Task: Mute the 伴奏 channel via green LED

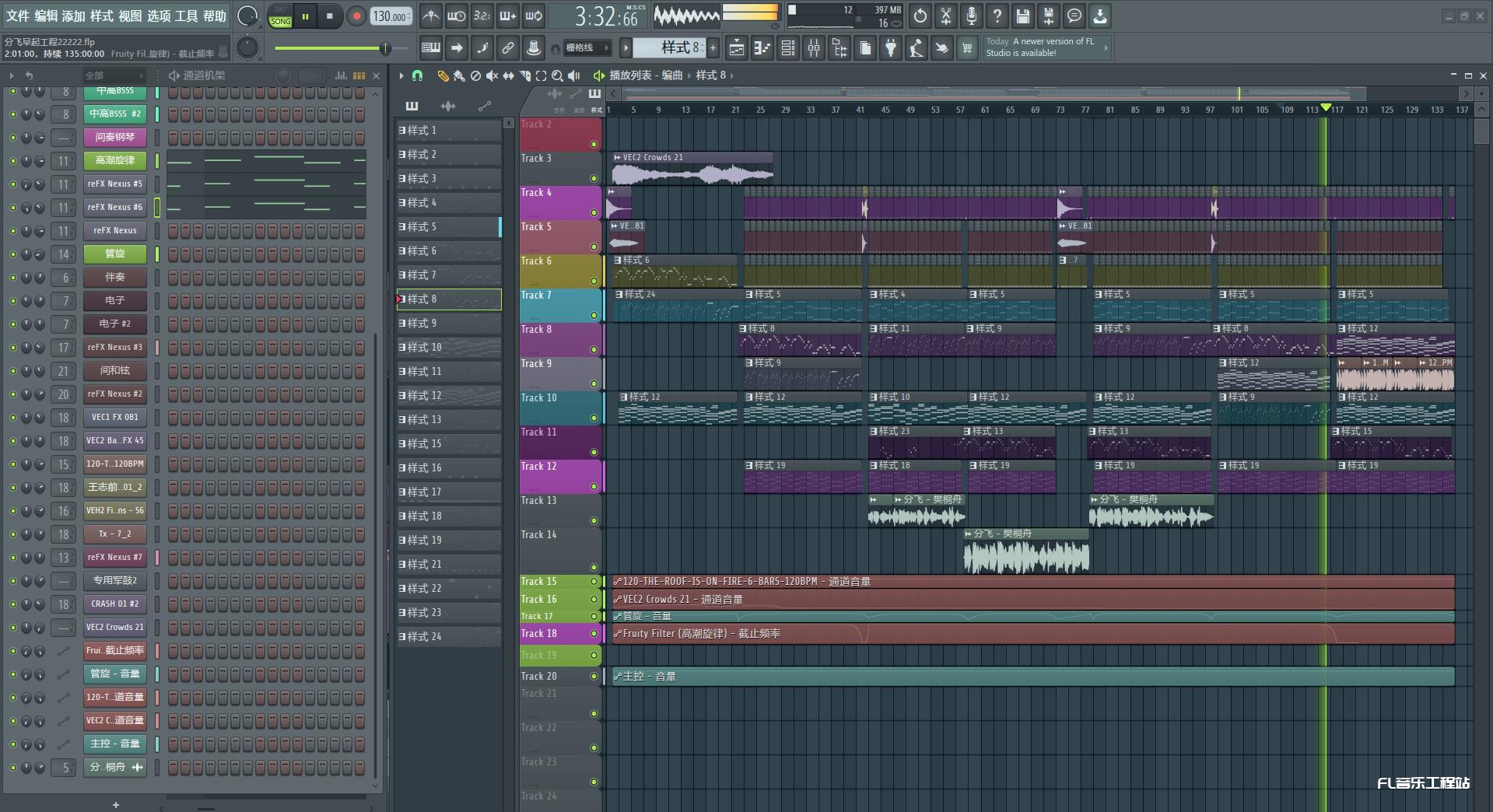Action: pos(12,278)
